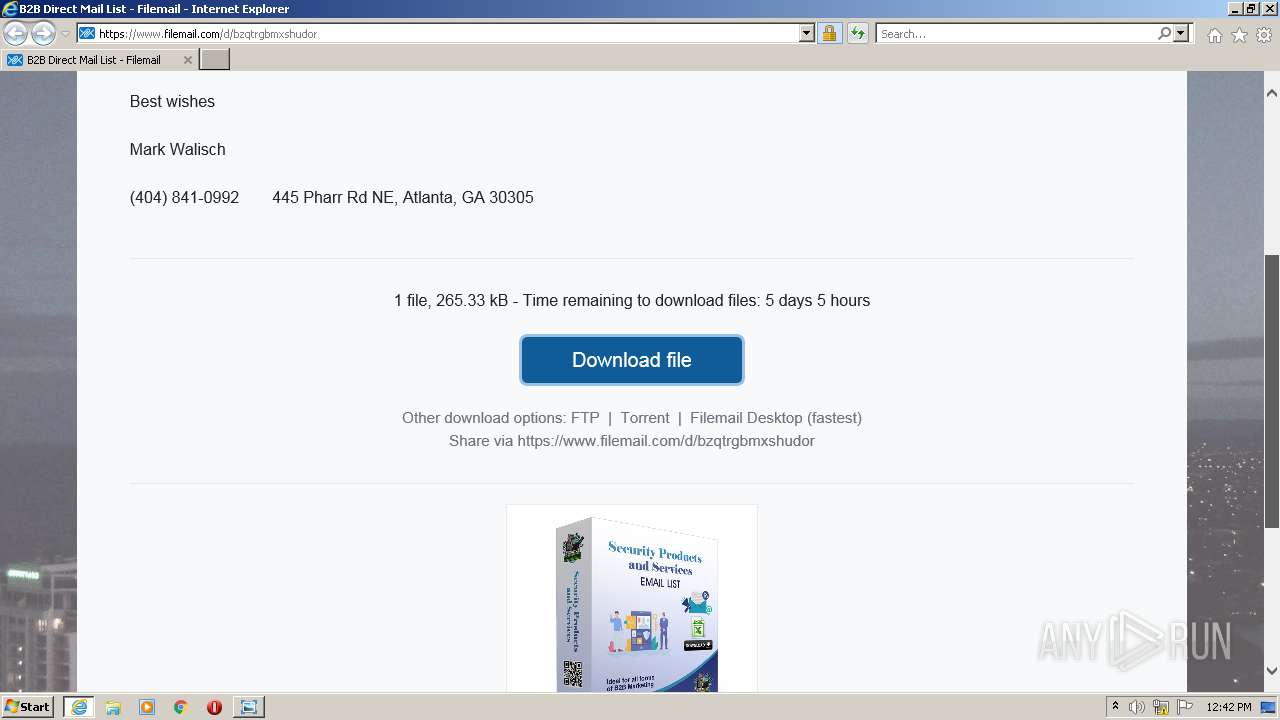
Task: Choose the FTP download option
Action: click(585, 418)
